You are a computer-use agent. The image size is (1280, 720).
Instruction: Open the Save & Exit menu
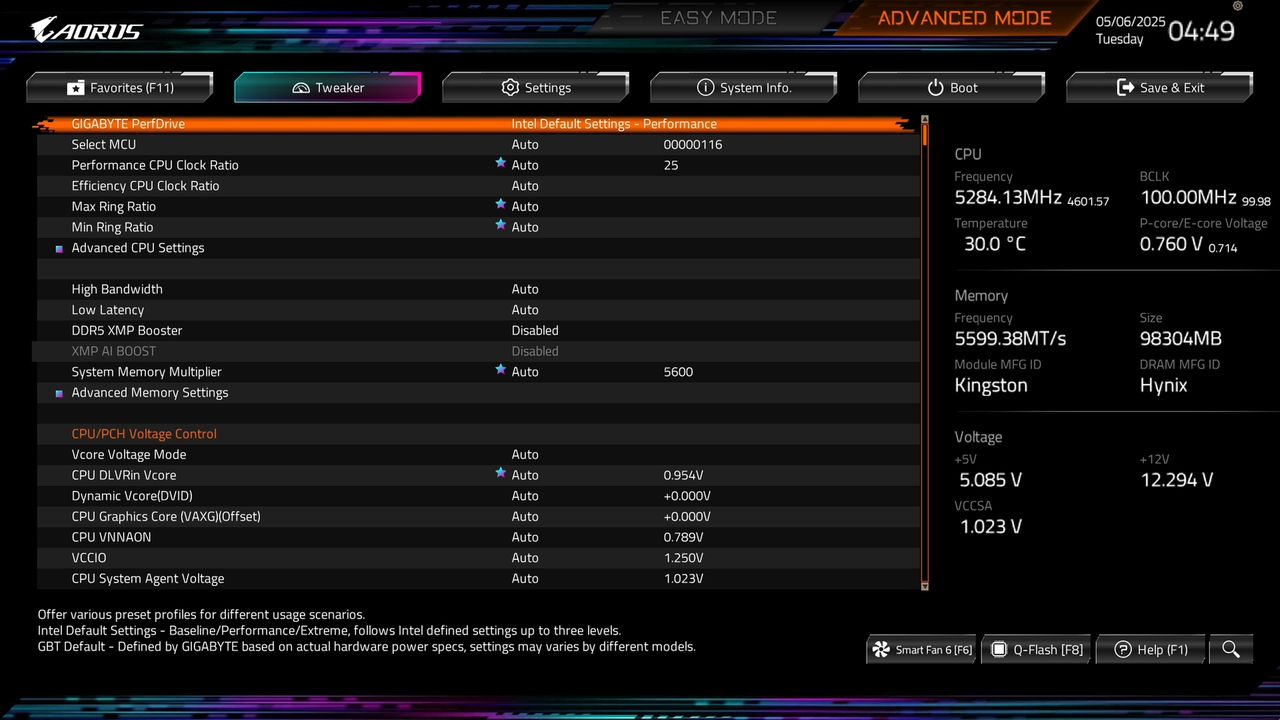pos(1159,88)
